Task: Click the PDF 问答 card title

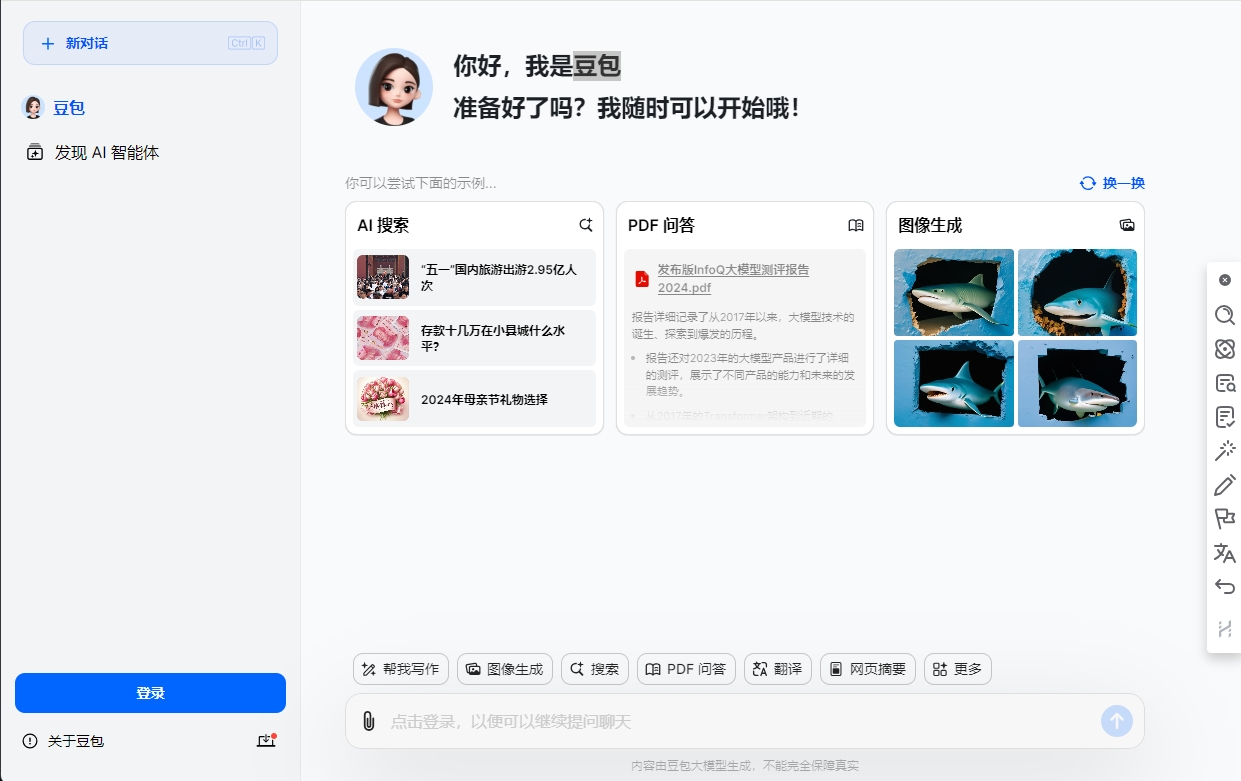Action: (x=661, y=225)
